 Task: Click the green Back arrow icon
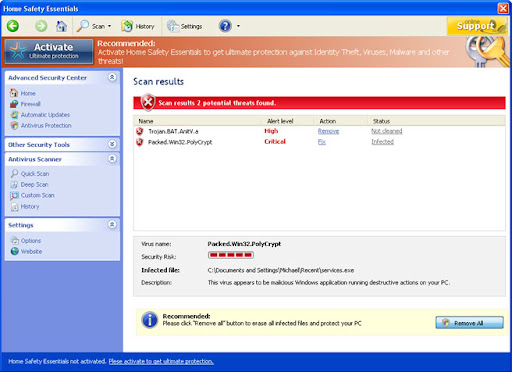13,26
